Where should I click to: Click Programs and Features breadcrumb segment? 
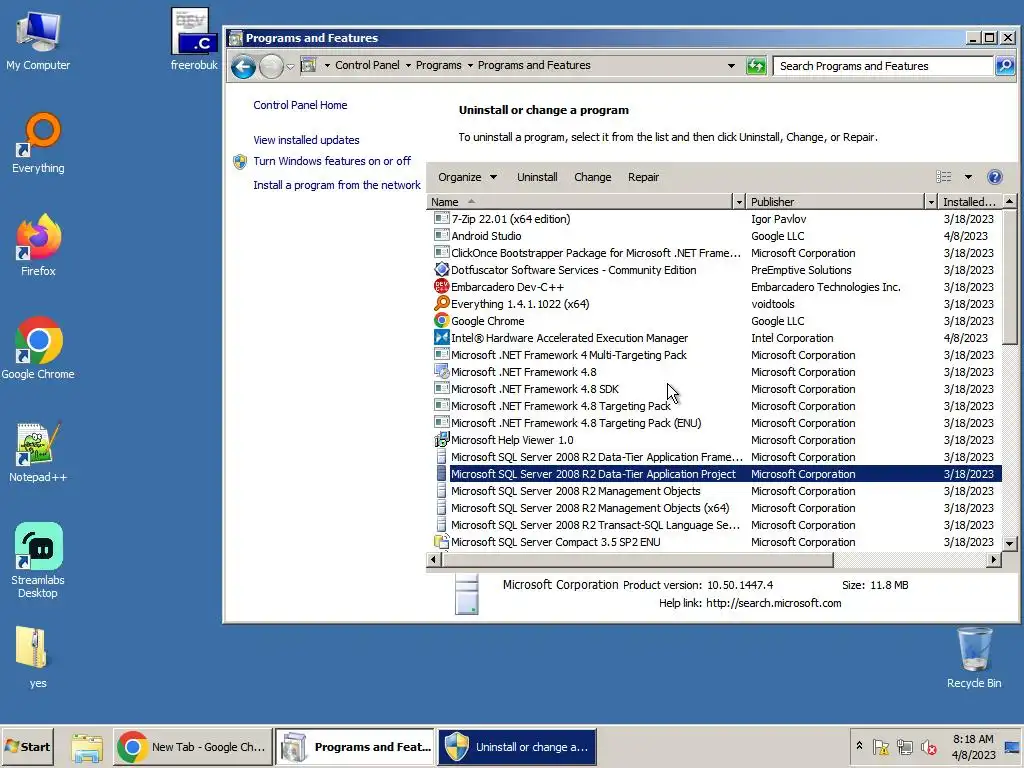(534, 66)
